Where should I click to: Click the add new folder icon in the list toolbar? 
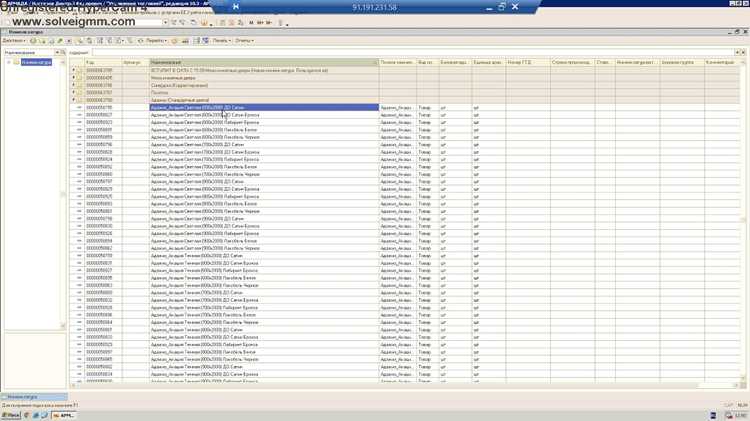(42, 41)
